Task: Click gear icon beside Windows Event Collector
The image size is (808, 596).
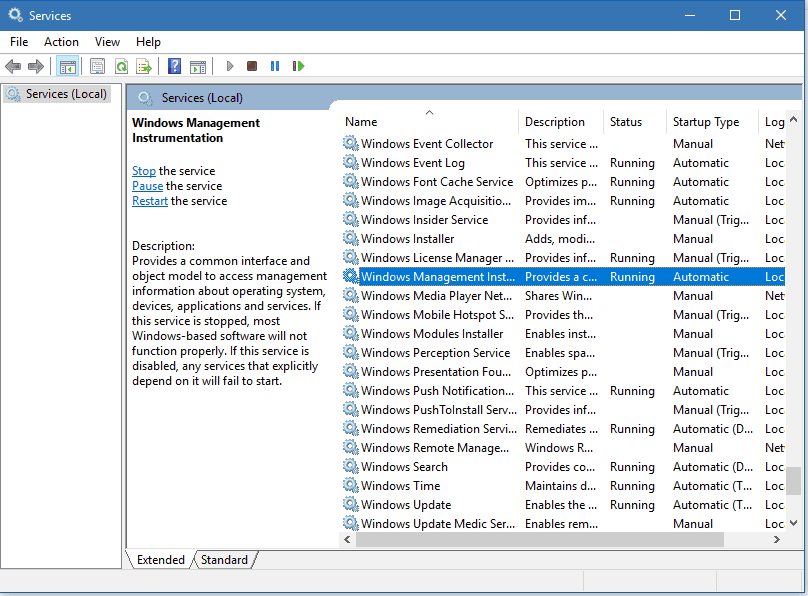Action: click(350, 143)
